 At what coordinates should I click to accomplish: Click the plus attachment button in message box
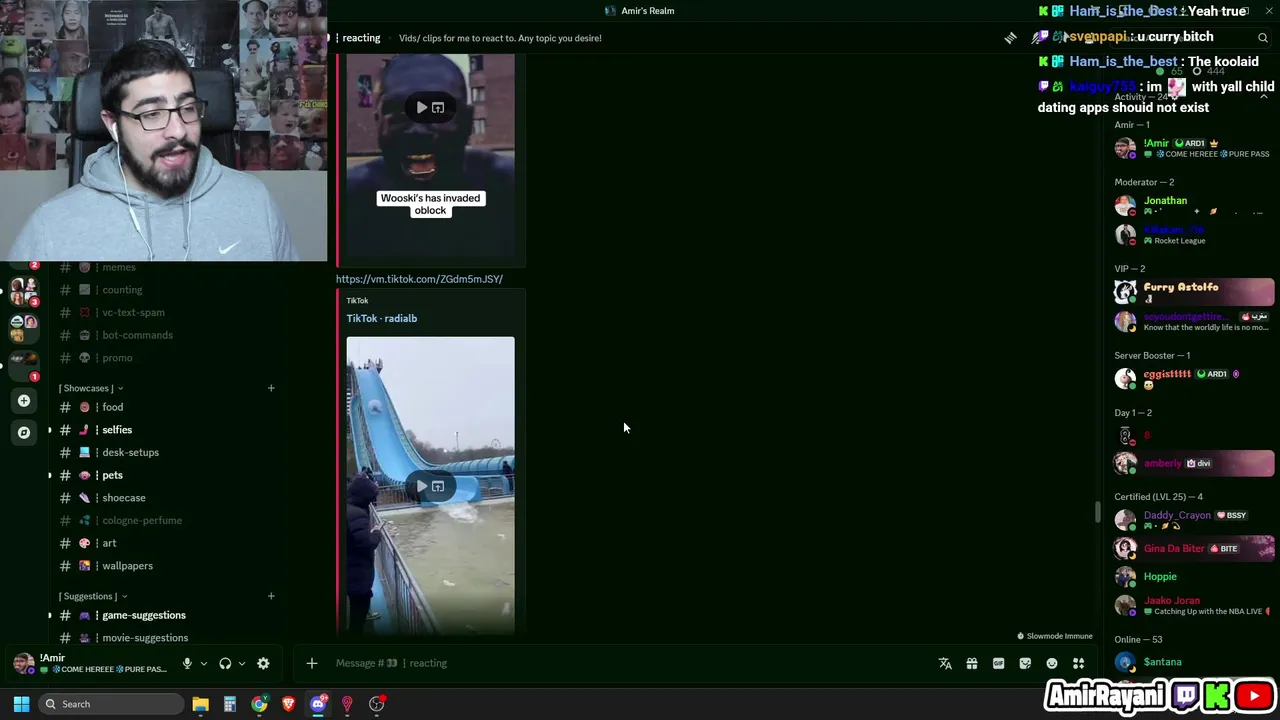(311, 663)
